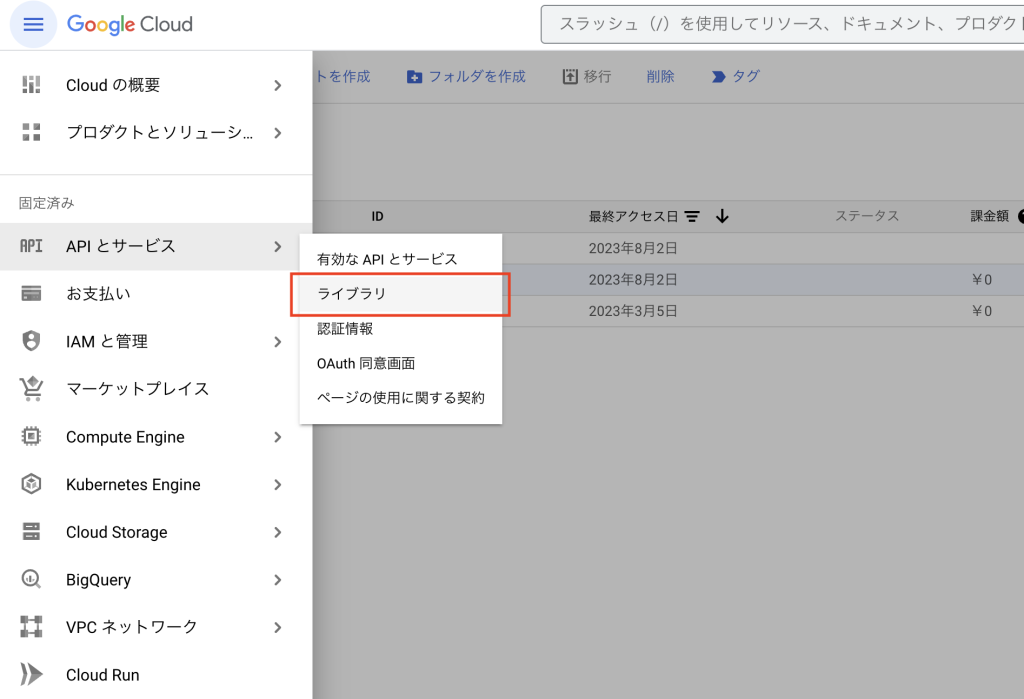This screenshot has width=1024, height=699.
Task: Open 有効な API とサービス
Action: pos(400,259)
